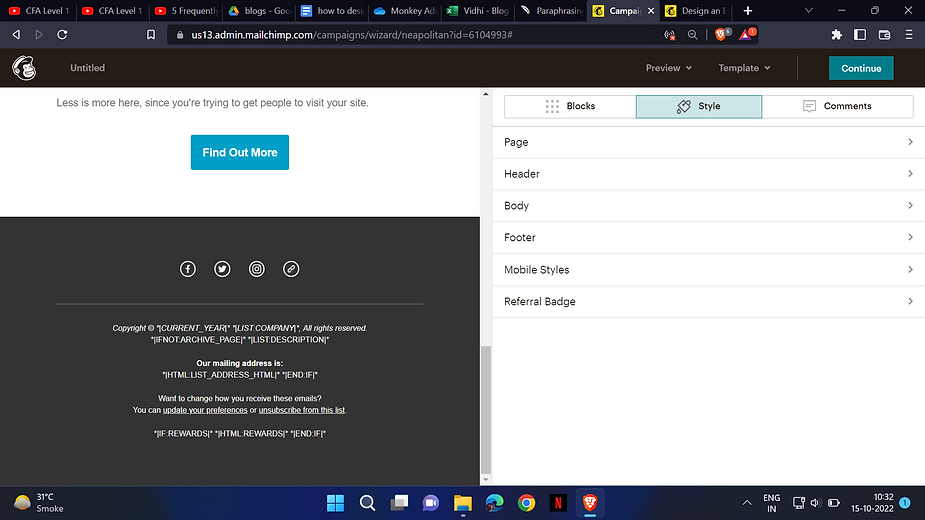The image size is (925, 520).
Task: Click the bookmark icon in the address bar
Action: click(151, 34)
